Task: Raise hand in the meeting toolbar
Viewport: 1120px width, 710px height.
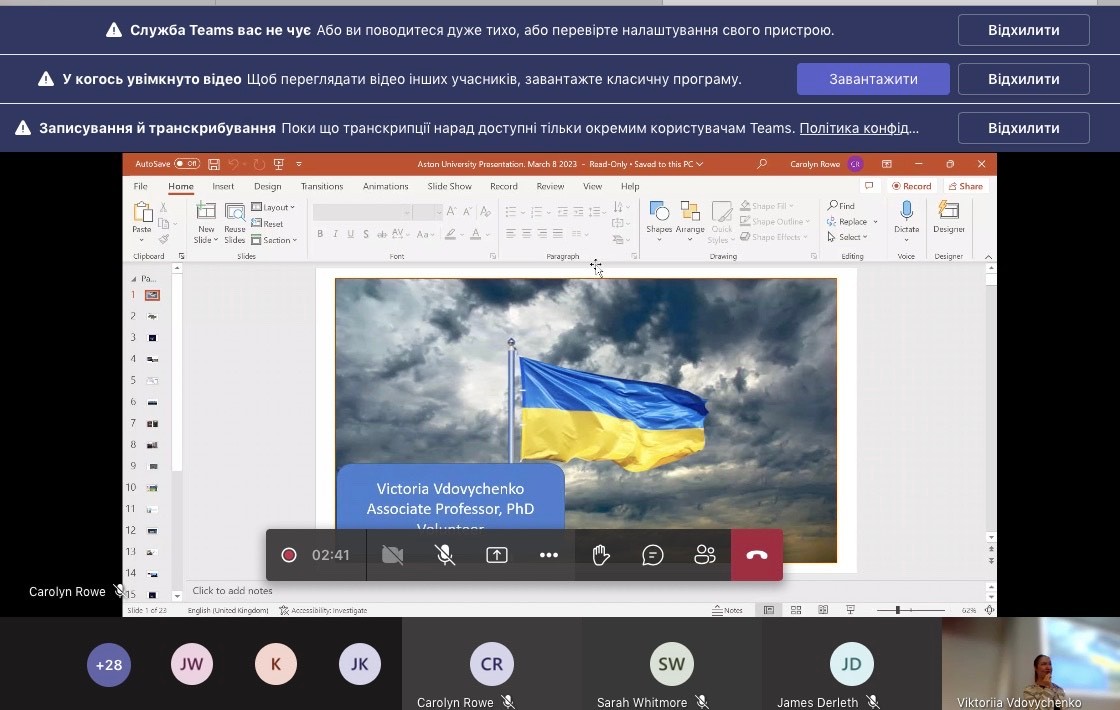Action: [x=601, y=555]
